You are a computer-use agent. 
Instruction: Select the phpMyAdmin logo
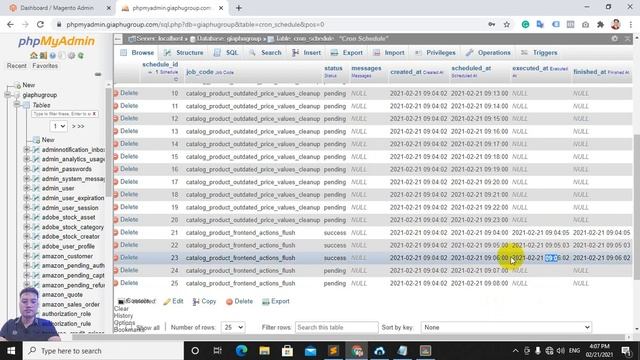pos(56,41)
